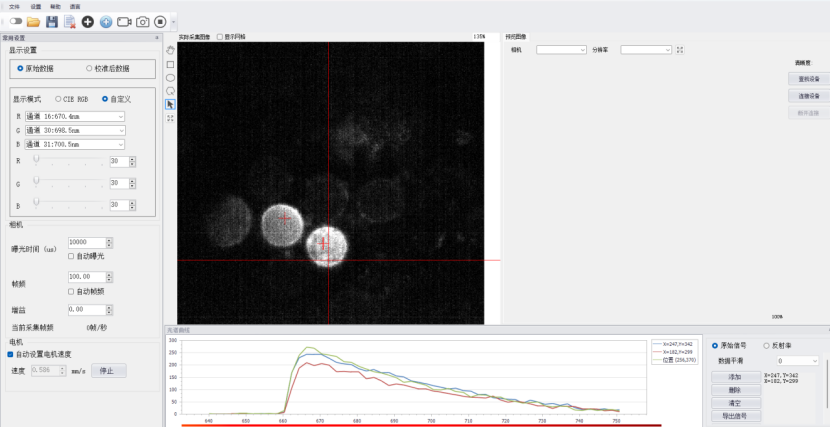Image resolution: width=830 pixels, height=427 pixels.
Task: Enable the 显示网格 grid checkbox
Action: click(220, 36)
